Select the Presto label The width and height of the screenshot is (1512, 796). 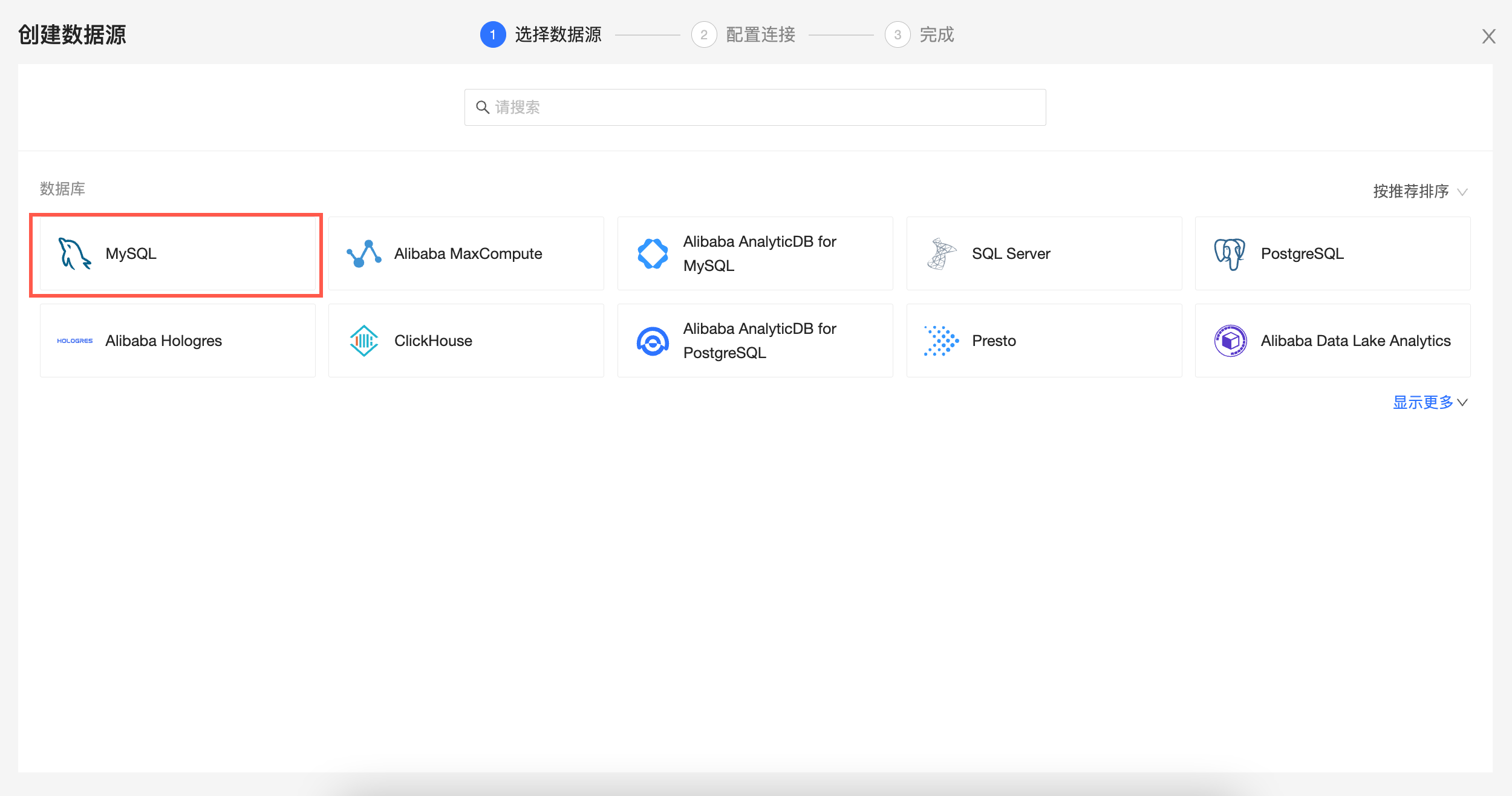click(994, 341)
